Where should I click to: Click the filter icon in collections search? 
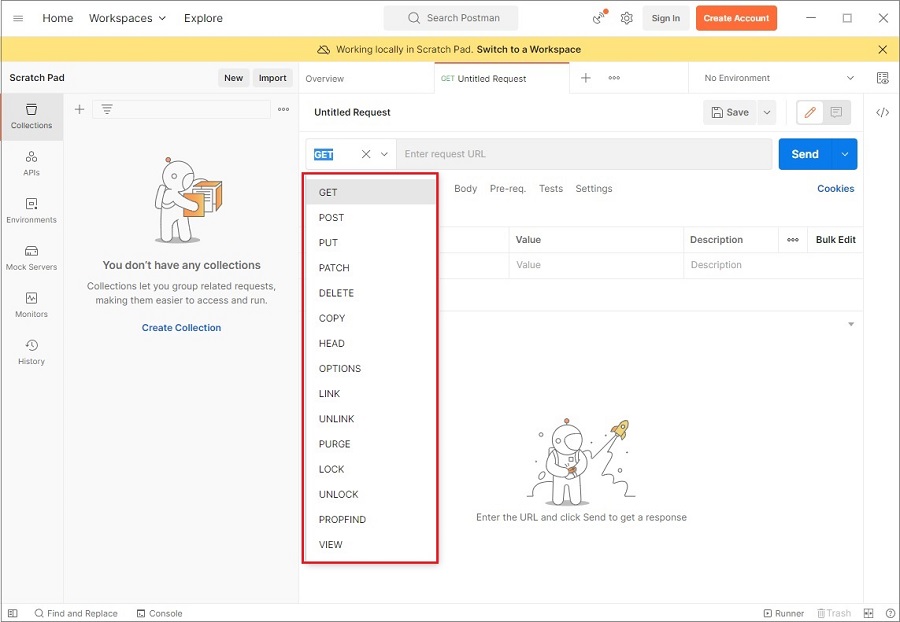tap(107, 109)
